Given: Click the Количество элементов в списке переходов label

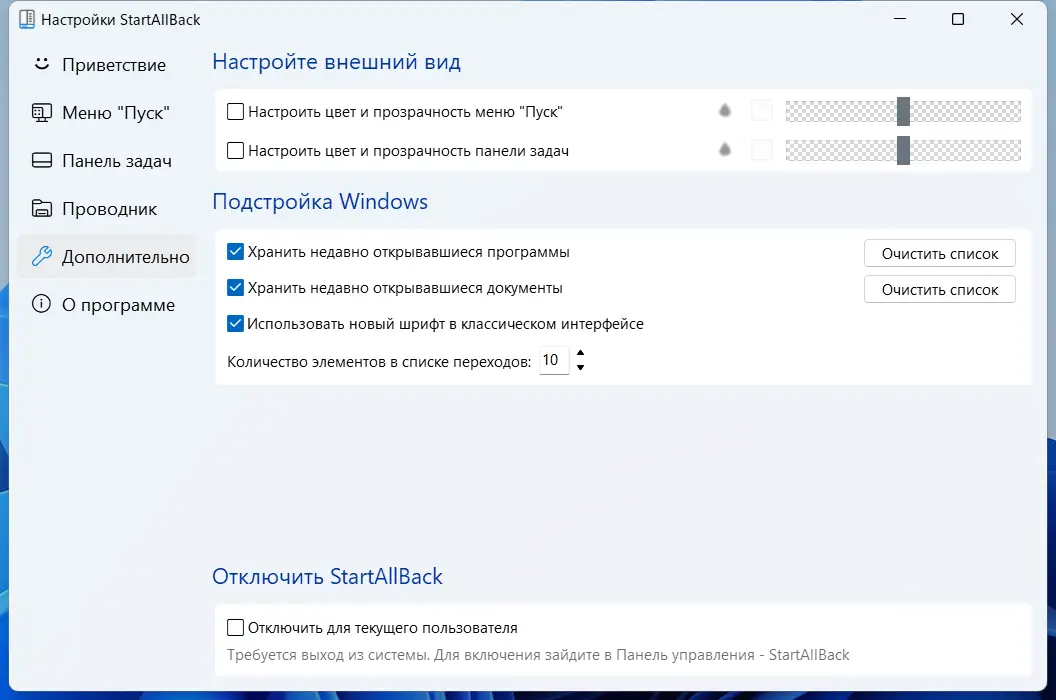Looking at the screenshot, I should tap(379, 362).
